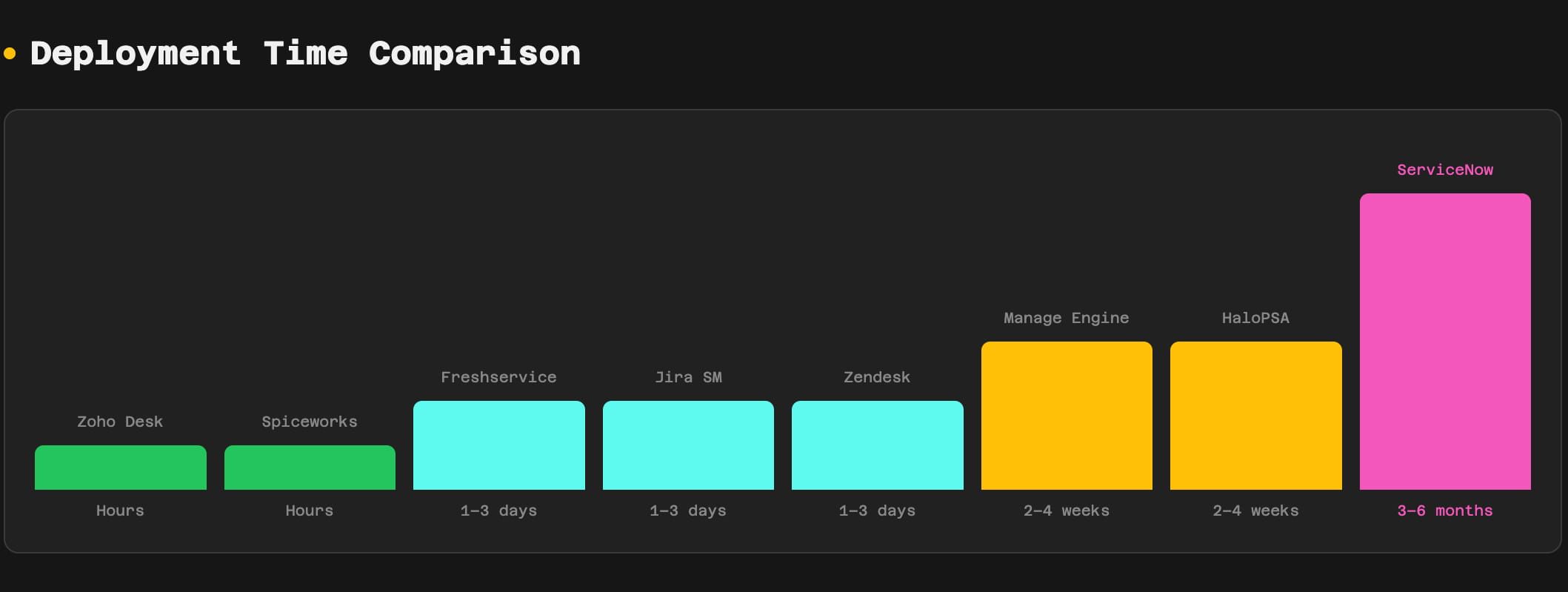Click the Hours value under Zoho Desk

coord(120,510)
